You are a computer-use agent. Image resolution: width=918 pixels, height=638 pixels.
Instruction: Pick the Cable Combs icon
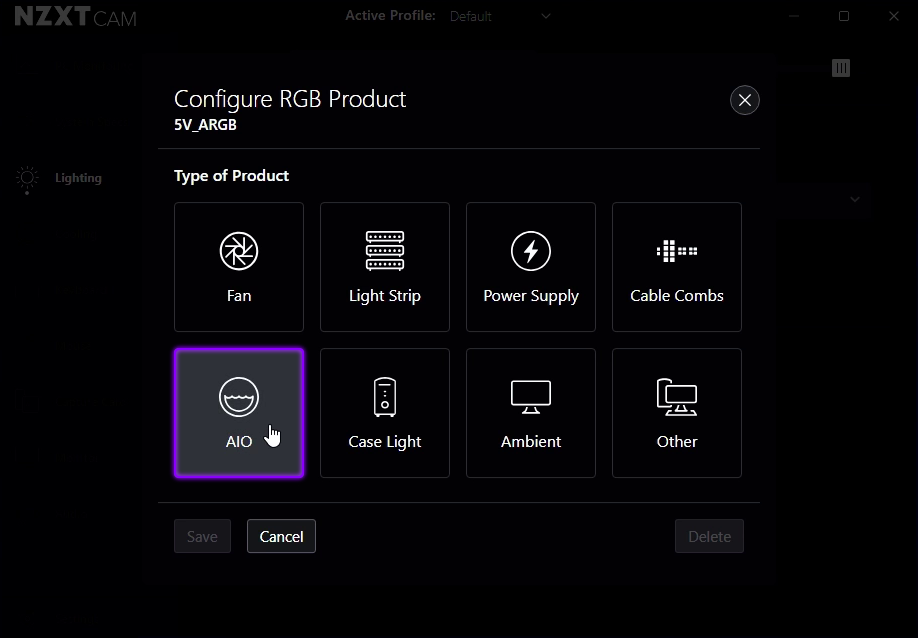coord(676,251)
